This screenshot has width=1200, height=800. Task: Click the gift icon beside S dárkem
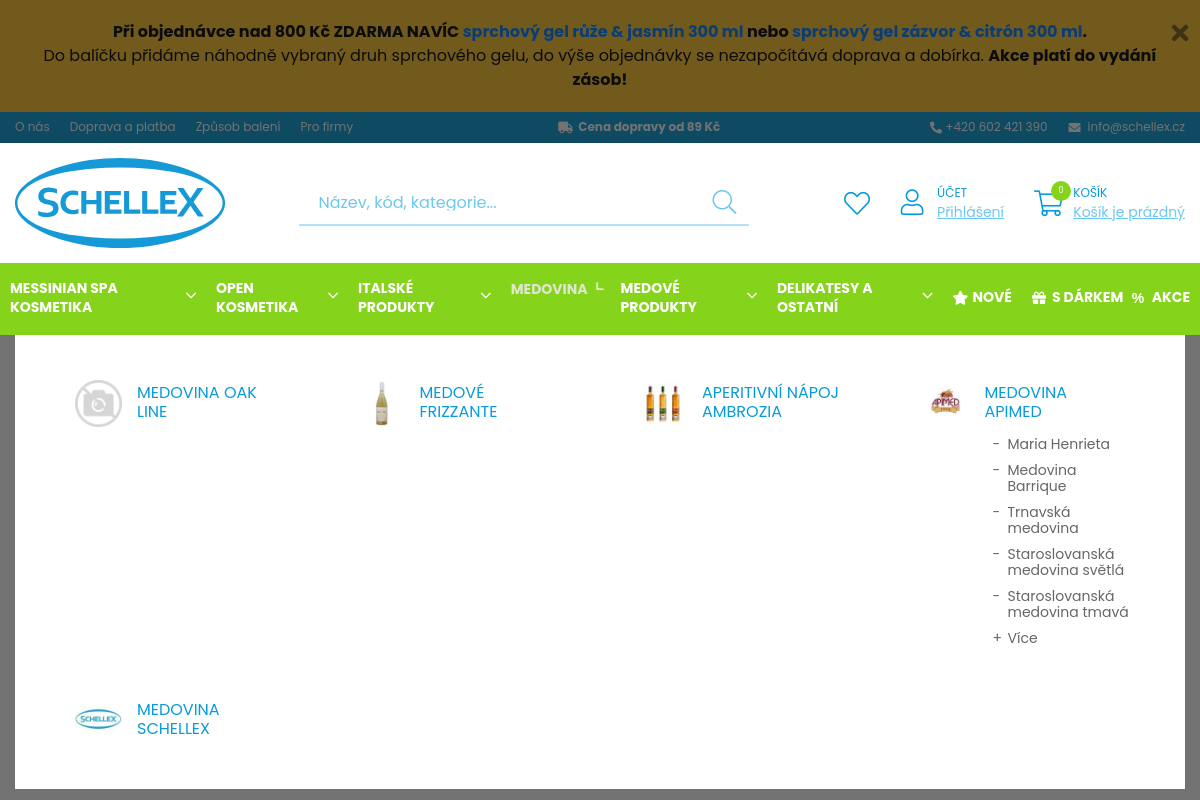coord(1039,298)
